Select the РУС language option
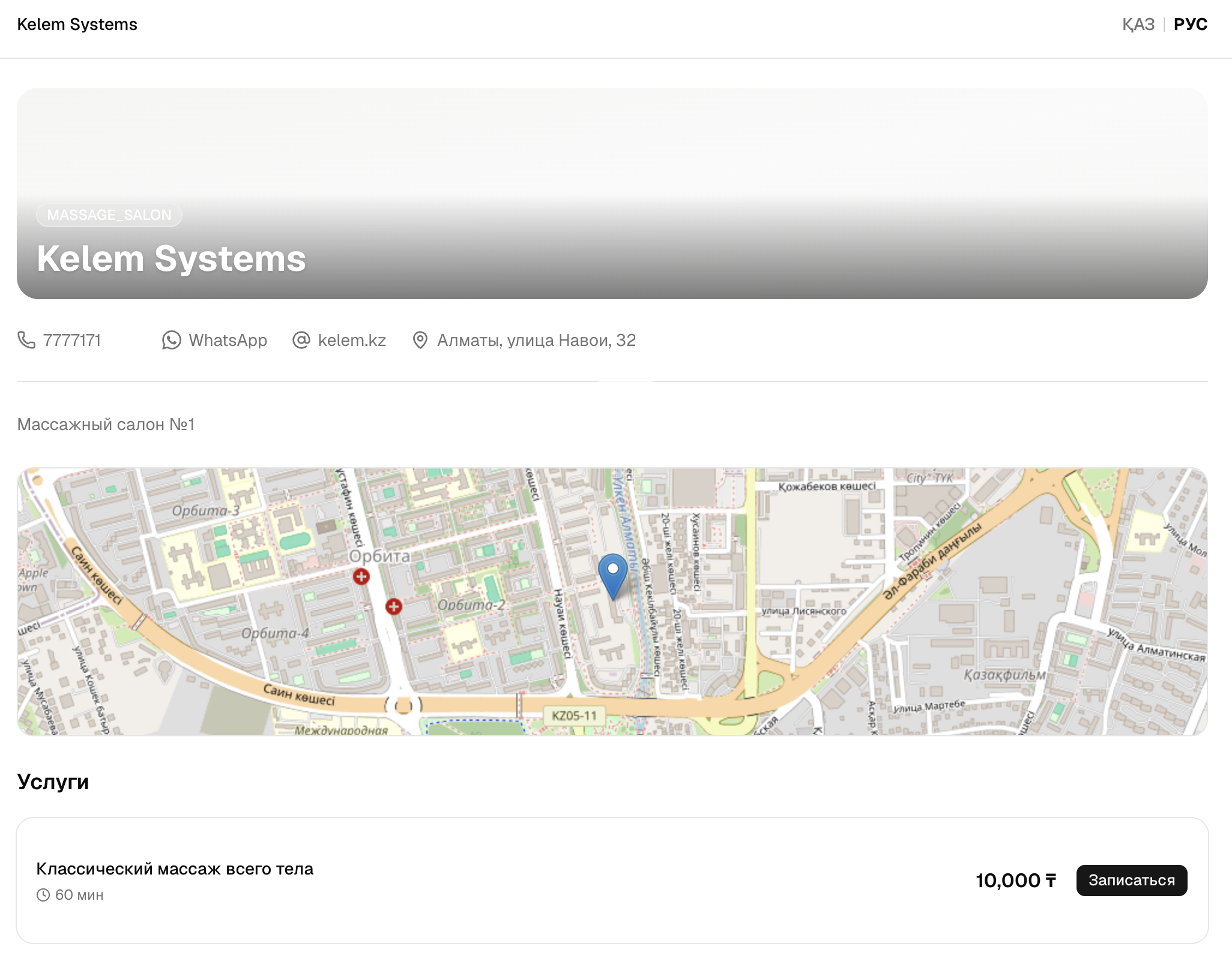1232x961 pixels. coord(1191,25)
